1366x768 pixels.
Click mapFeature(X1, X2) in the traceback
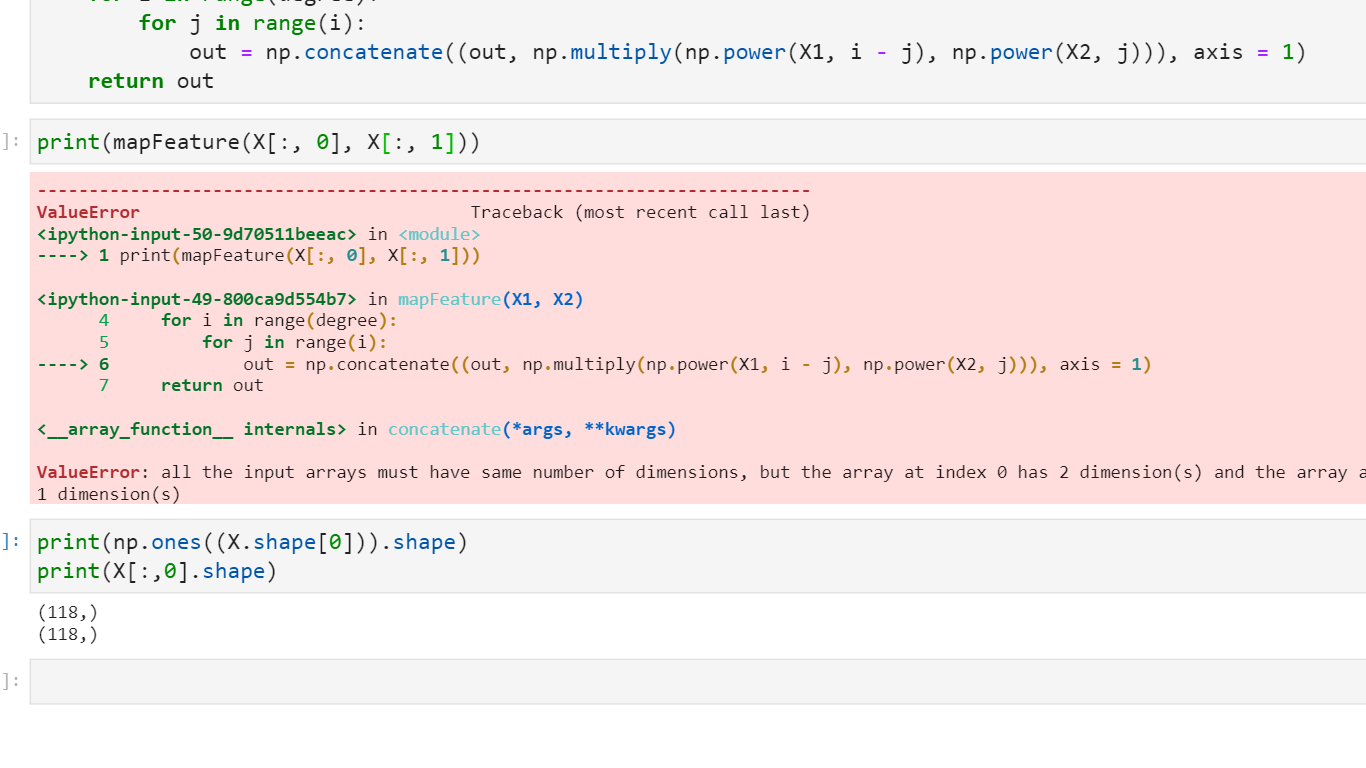(490, 299)
